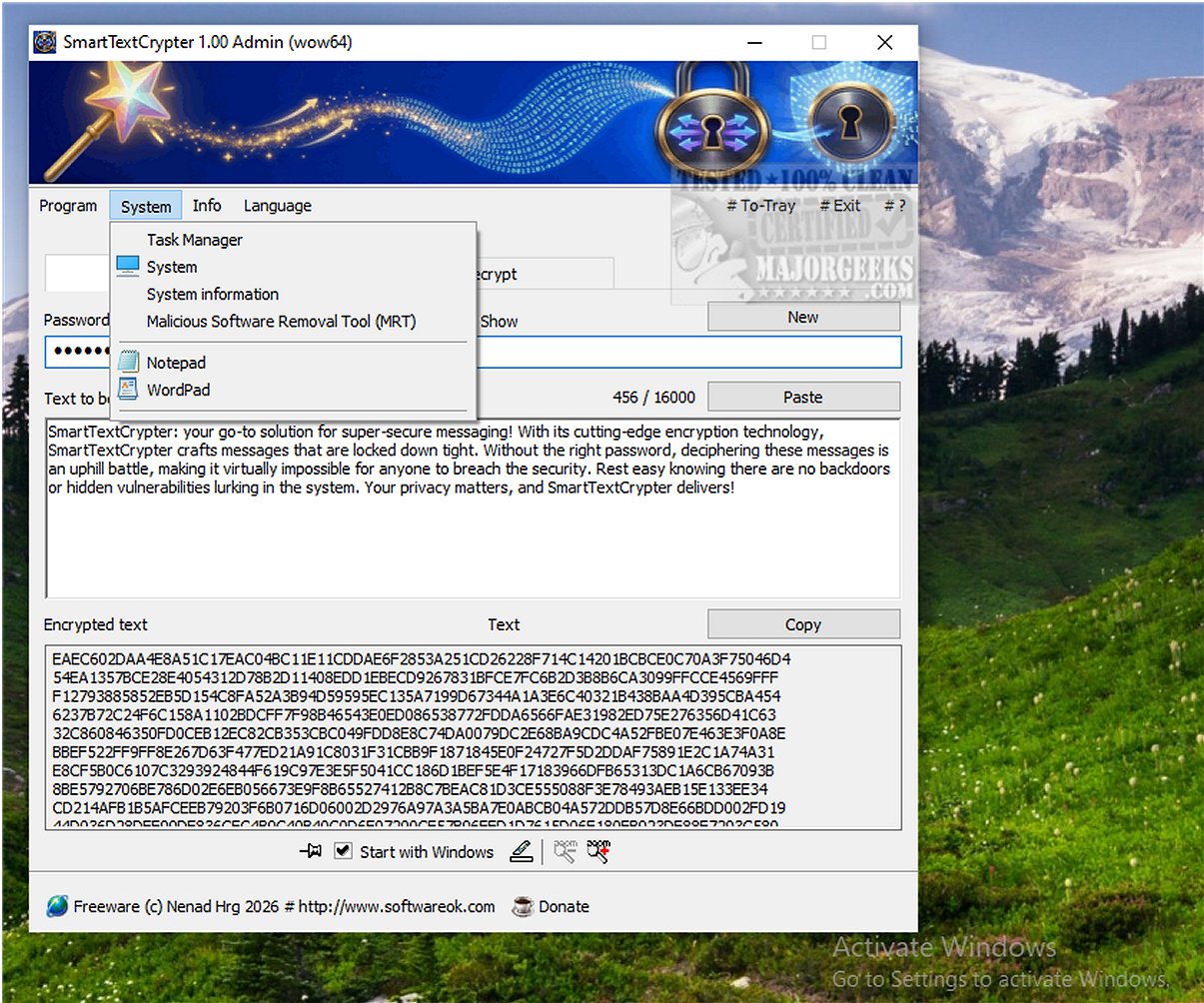This screenshot has width=1204, height=1003.
Task: Click the # ? help link
Action: (895, 206)
